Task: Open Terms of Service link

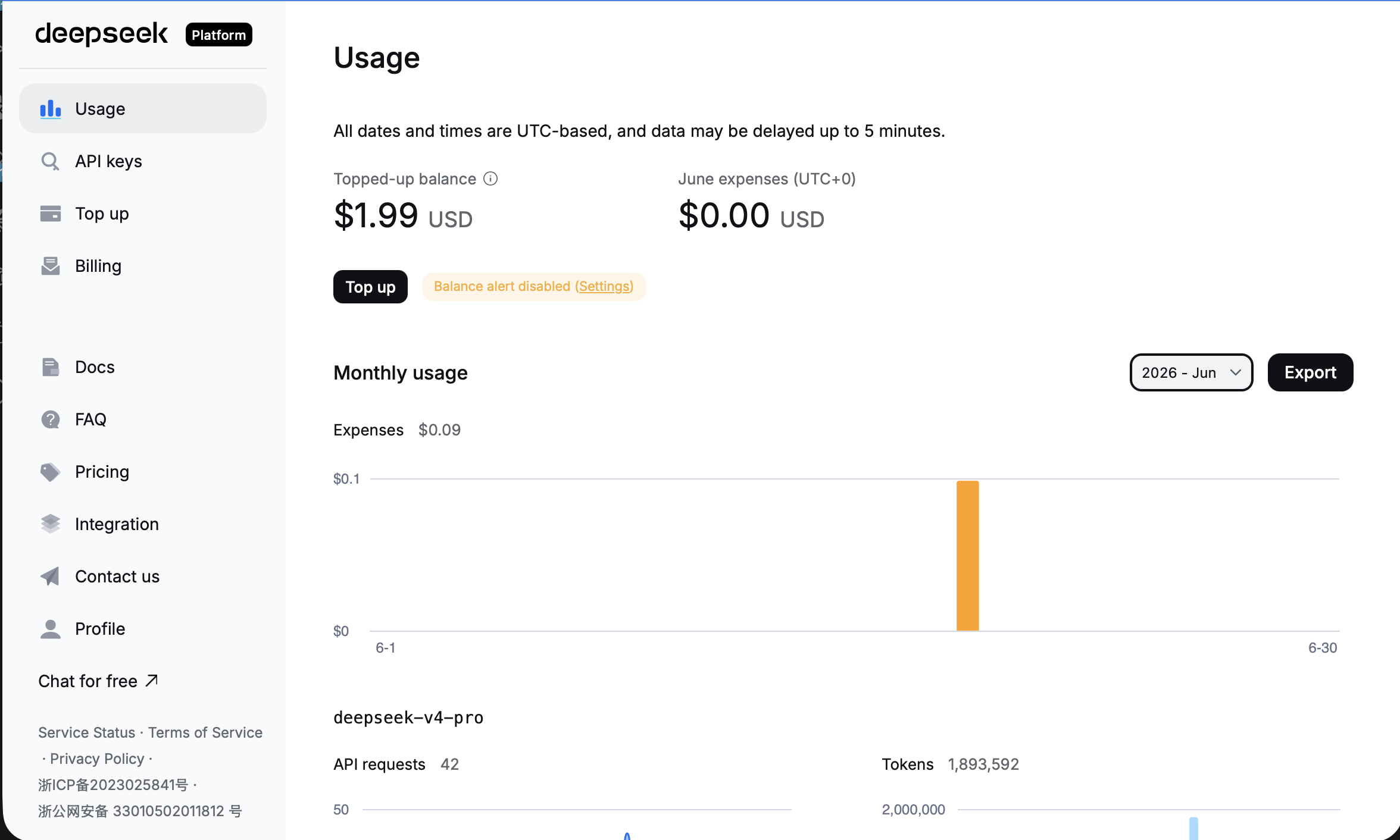Action: coord(205,732)
